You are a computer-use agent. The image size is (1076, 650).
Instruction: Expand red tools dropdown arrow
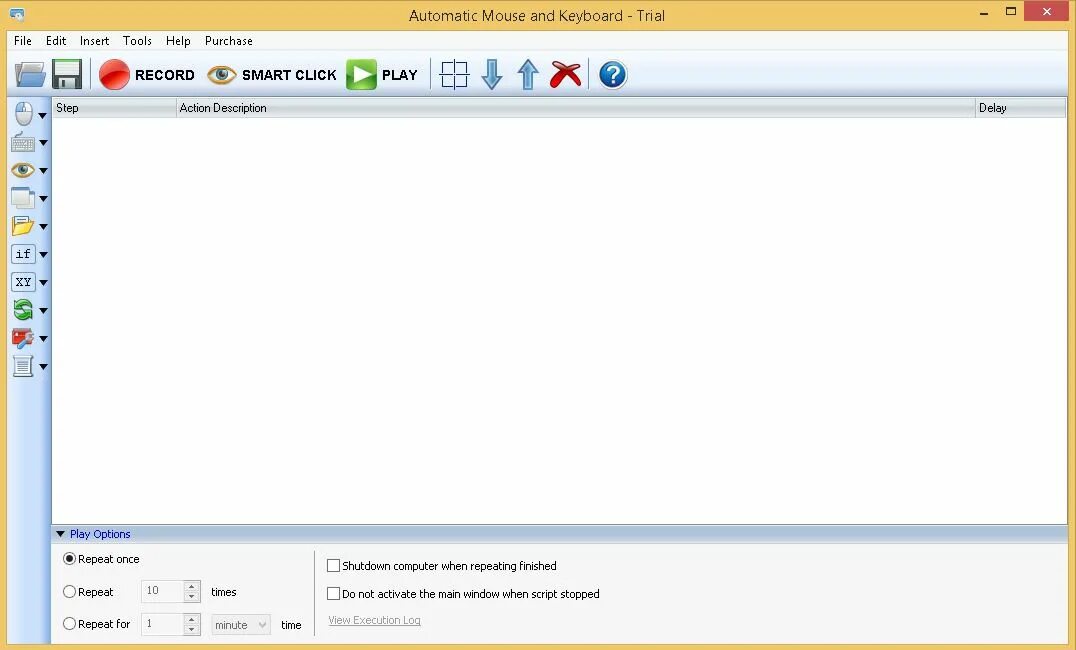click(x=43, y=338)
